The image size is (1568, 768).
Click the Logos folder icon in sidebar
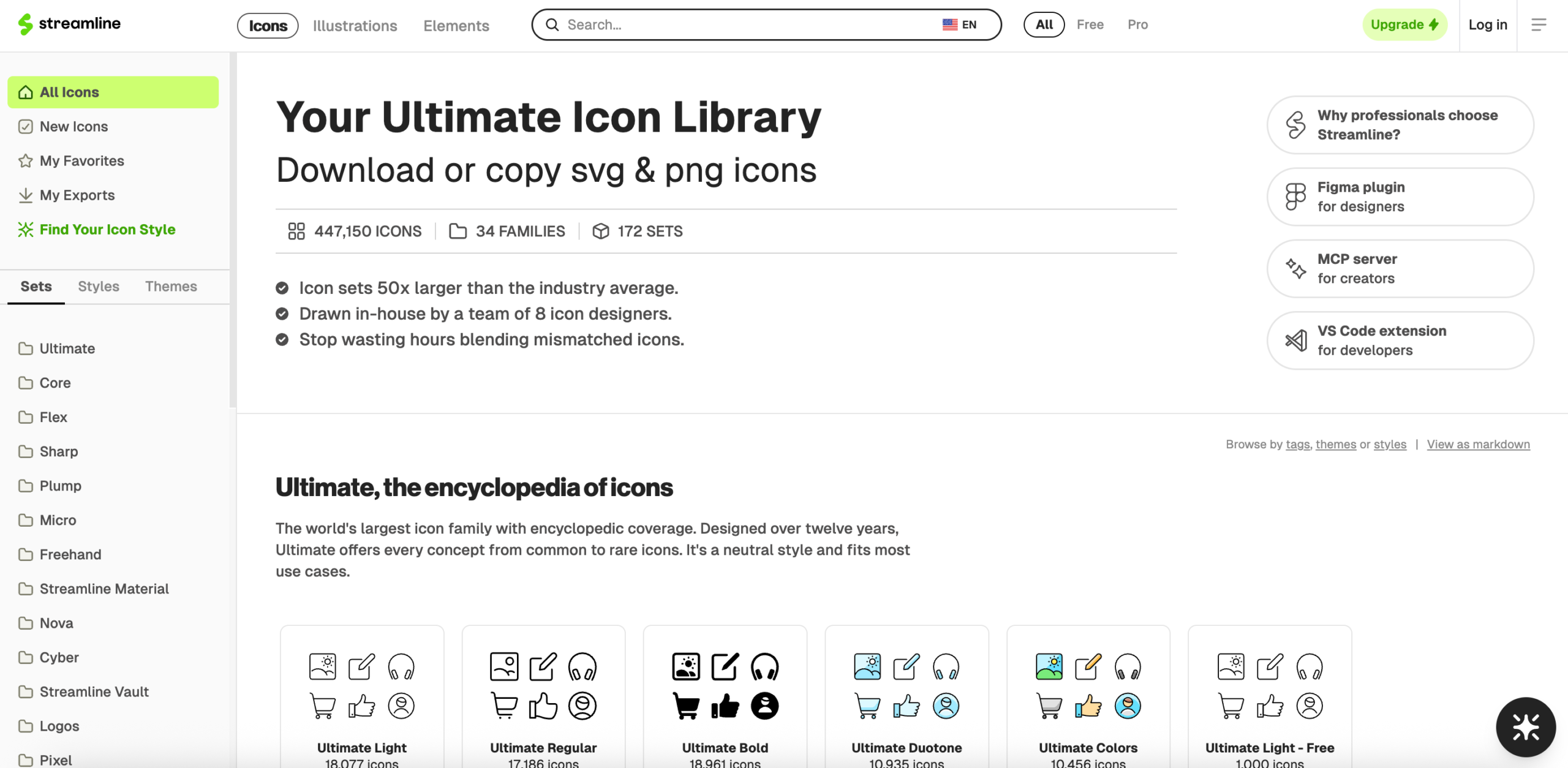point(26,726)
